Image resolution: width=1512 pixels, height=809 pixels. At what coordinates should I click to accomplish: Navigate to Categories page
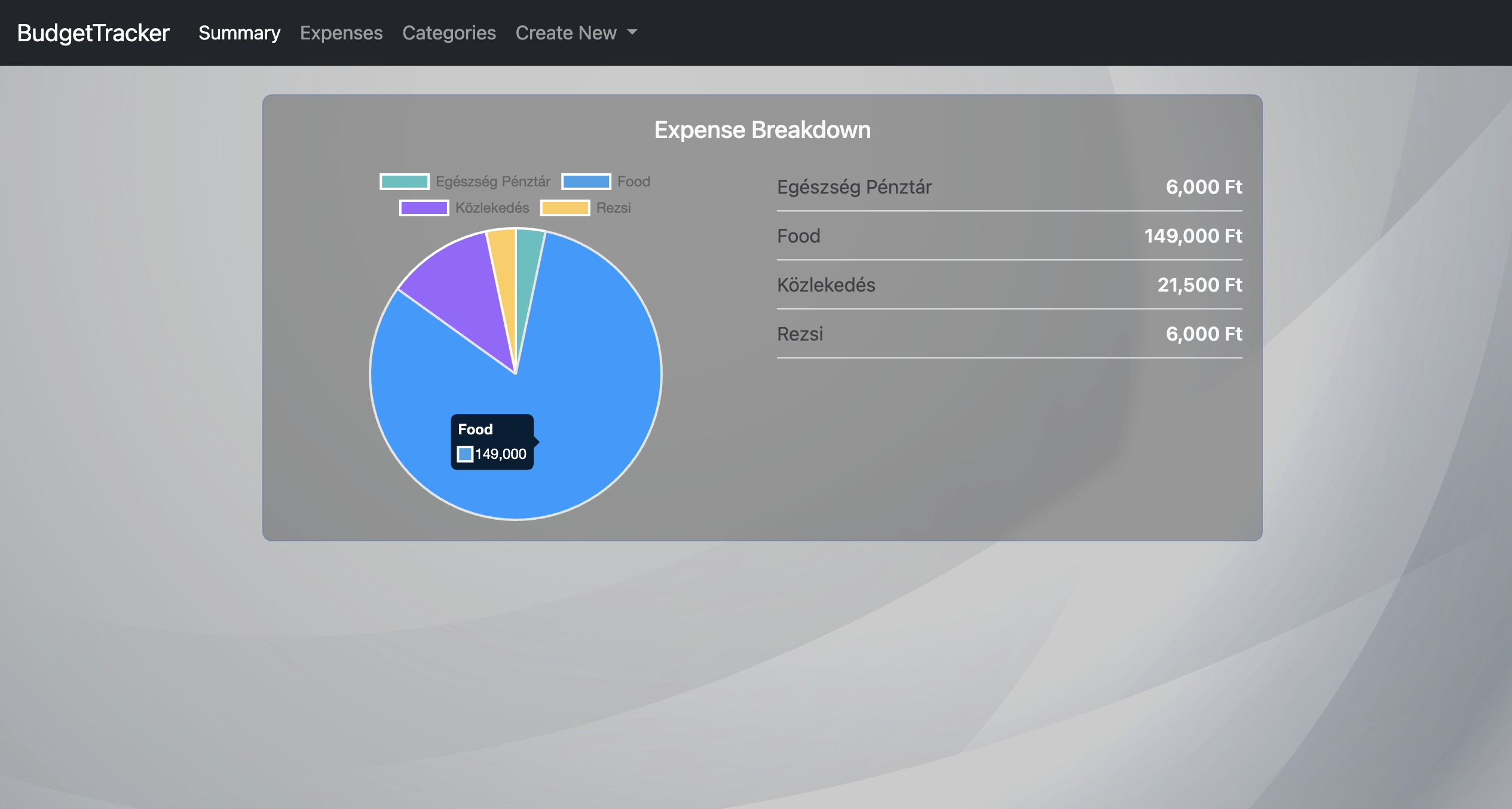[x=449, y=33]
